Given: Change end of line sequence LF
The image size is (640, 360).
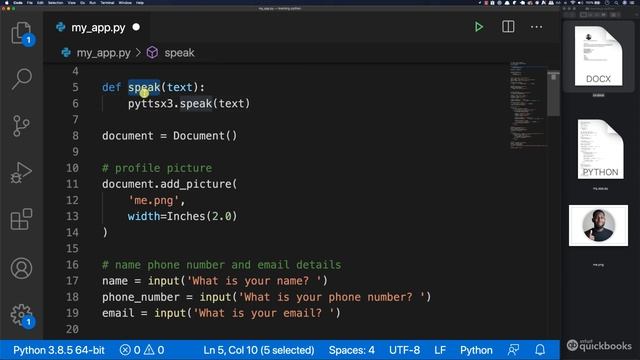Looking at the screenshot, I should click(440, 350).
